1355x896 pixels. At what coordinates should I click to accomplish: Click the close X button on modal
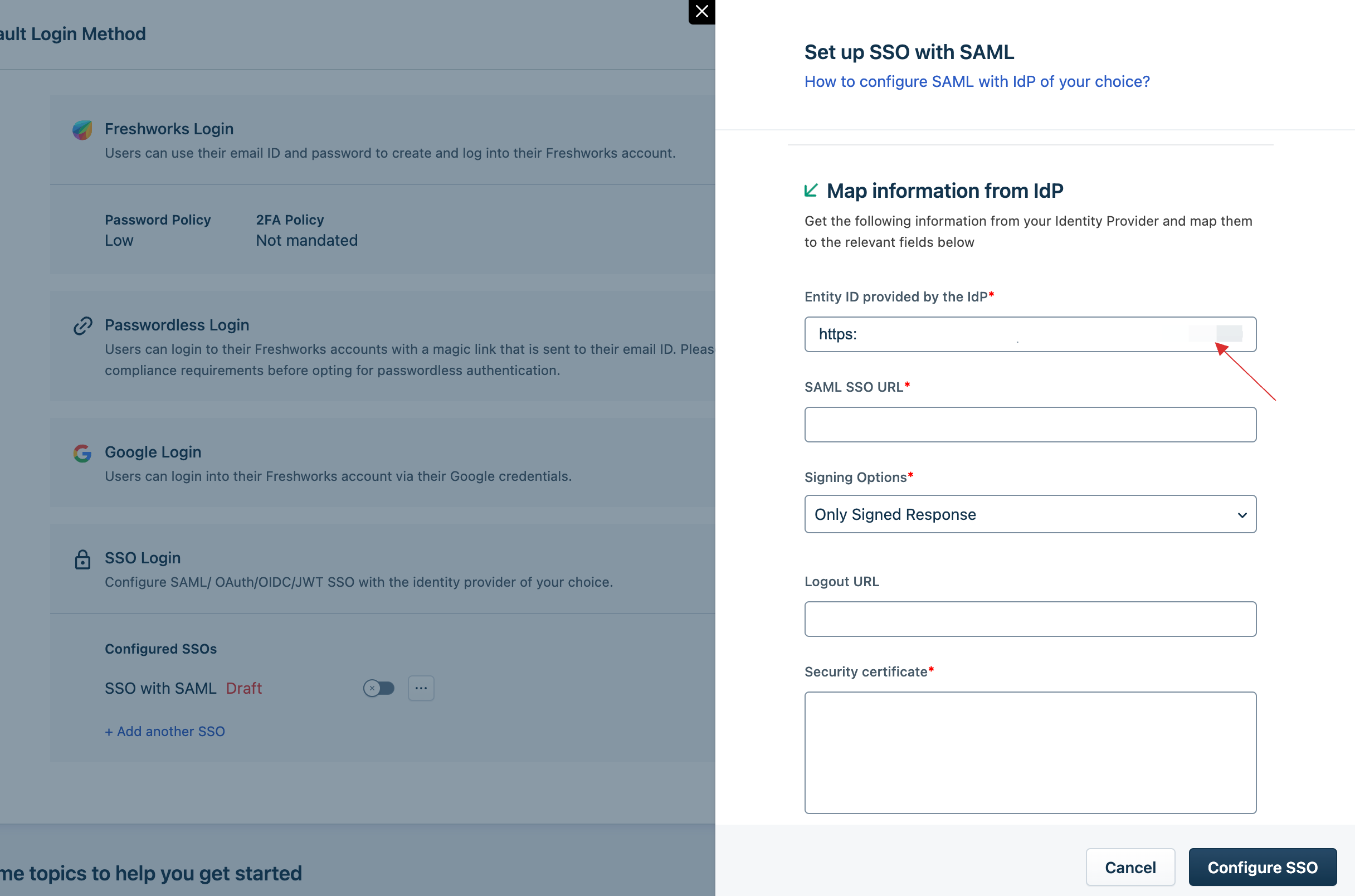(x=699, y=11)
